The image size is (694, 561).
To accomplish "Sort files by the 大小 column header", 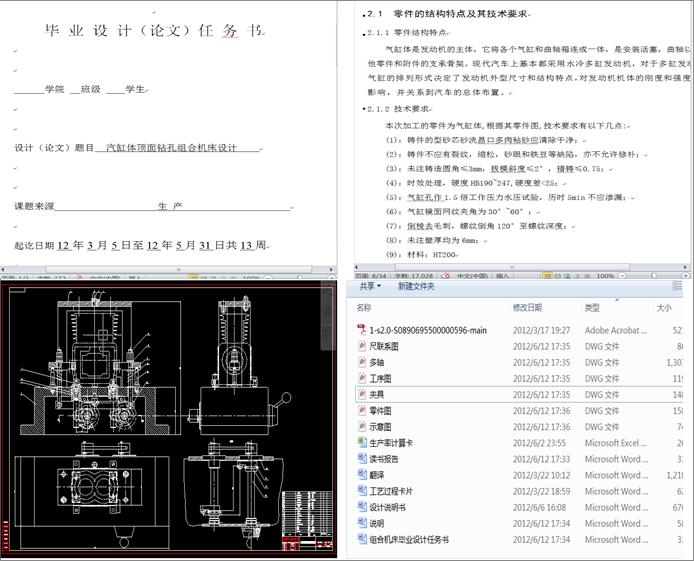I will tap(663, 307).
